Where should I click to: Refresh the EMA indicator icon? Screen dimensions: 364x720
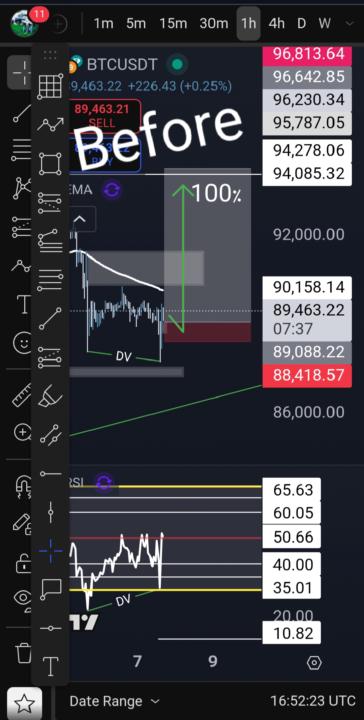(x=112, y=190)
